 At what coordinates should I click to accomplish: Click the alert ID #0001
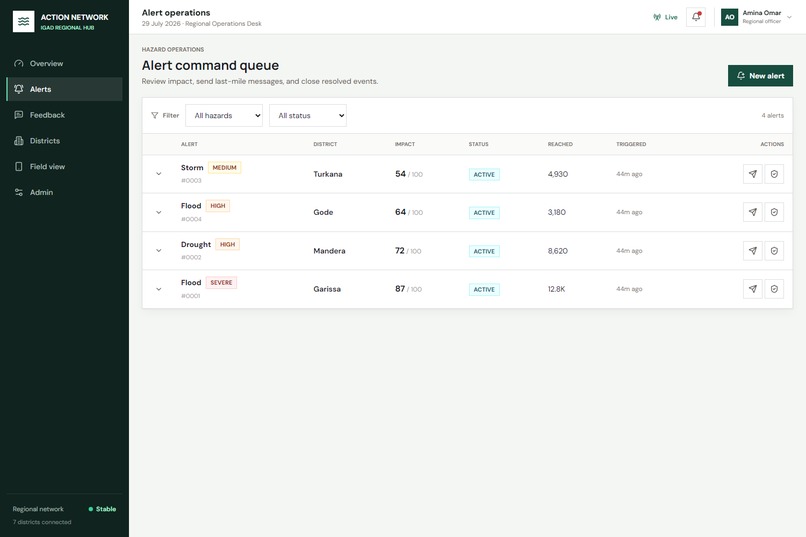point(191,296)
